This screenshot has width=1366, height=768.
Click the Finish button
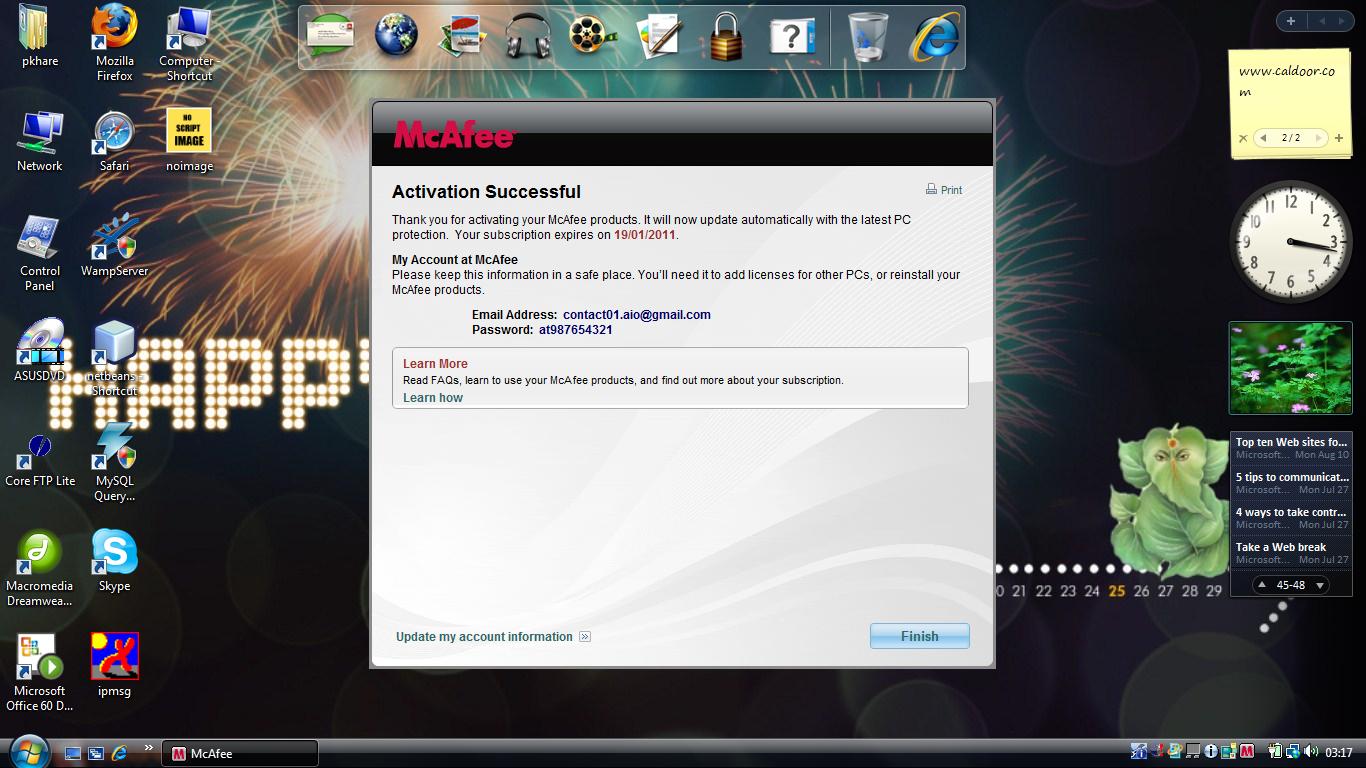click(x=919, y=636)
